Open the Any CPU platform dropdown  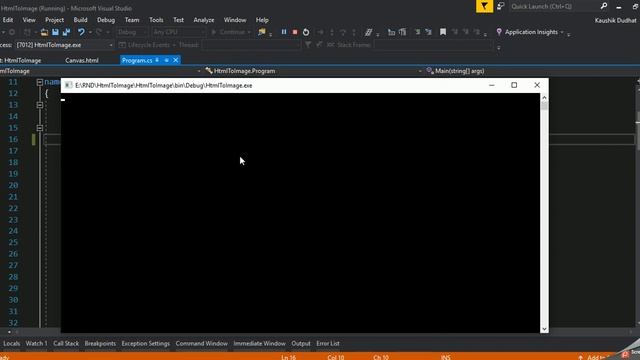pyautogui.click(x=179, y=32)
